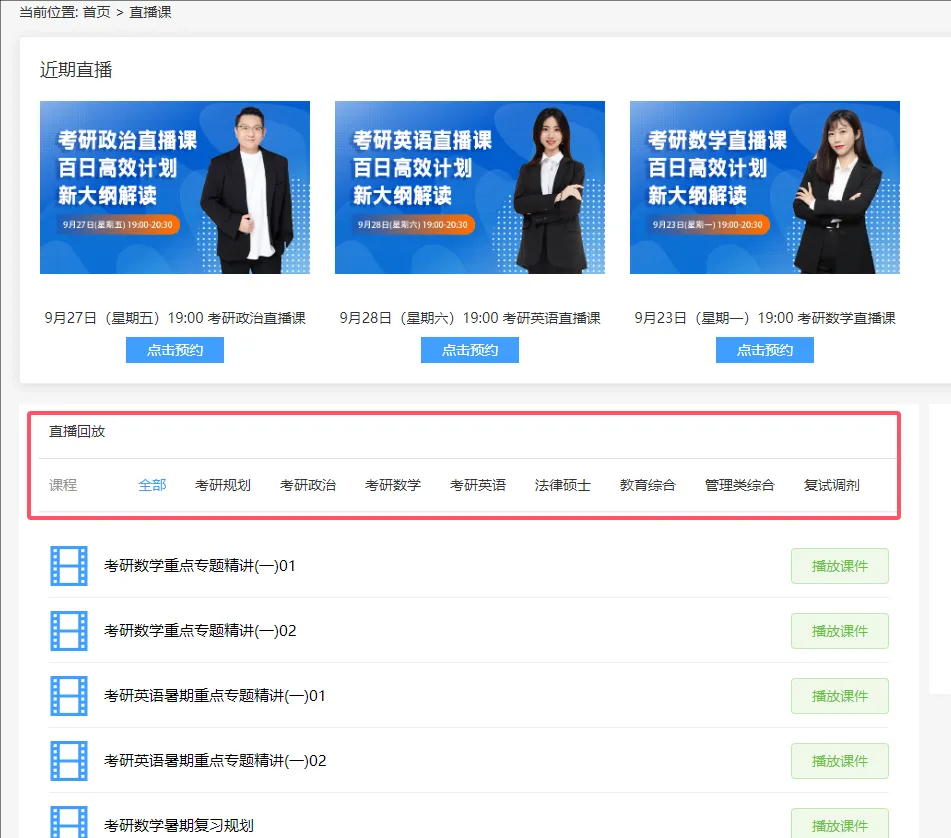Viewport: 951px width, 838px height.
Task: Open the 考研数学重点专题精讲(一)02 course title
Action: (200, 631)
